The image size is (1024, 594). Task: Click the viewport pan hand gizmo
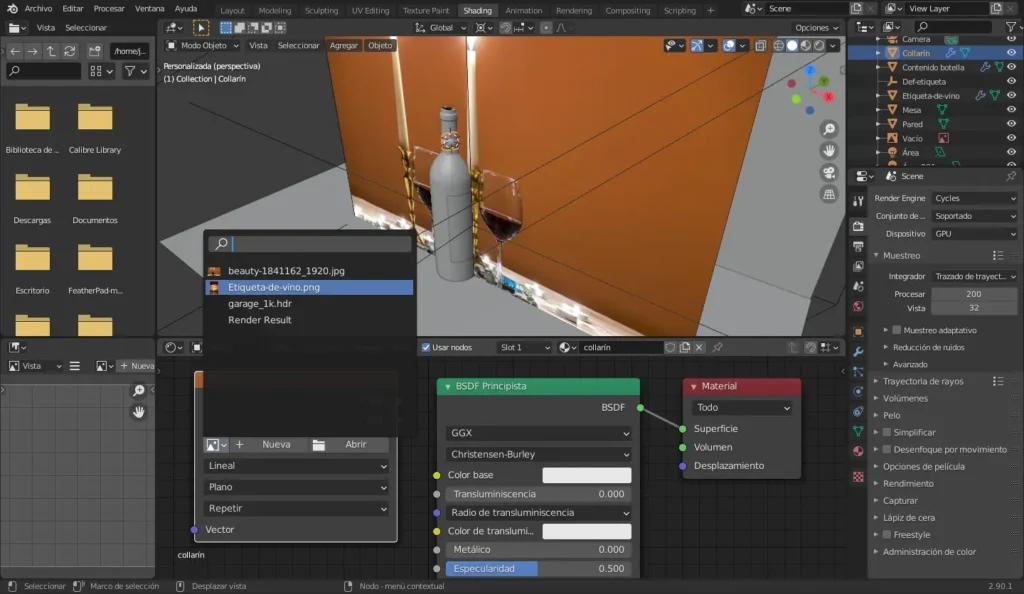pyautogui.click(x=829, y=151)
